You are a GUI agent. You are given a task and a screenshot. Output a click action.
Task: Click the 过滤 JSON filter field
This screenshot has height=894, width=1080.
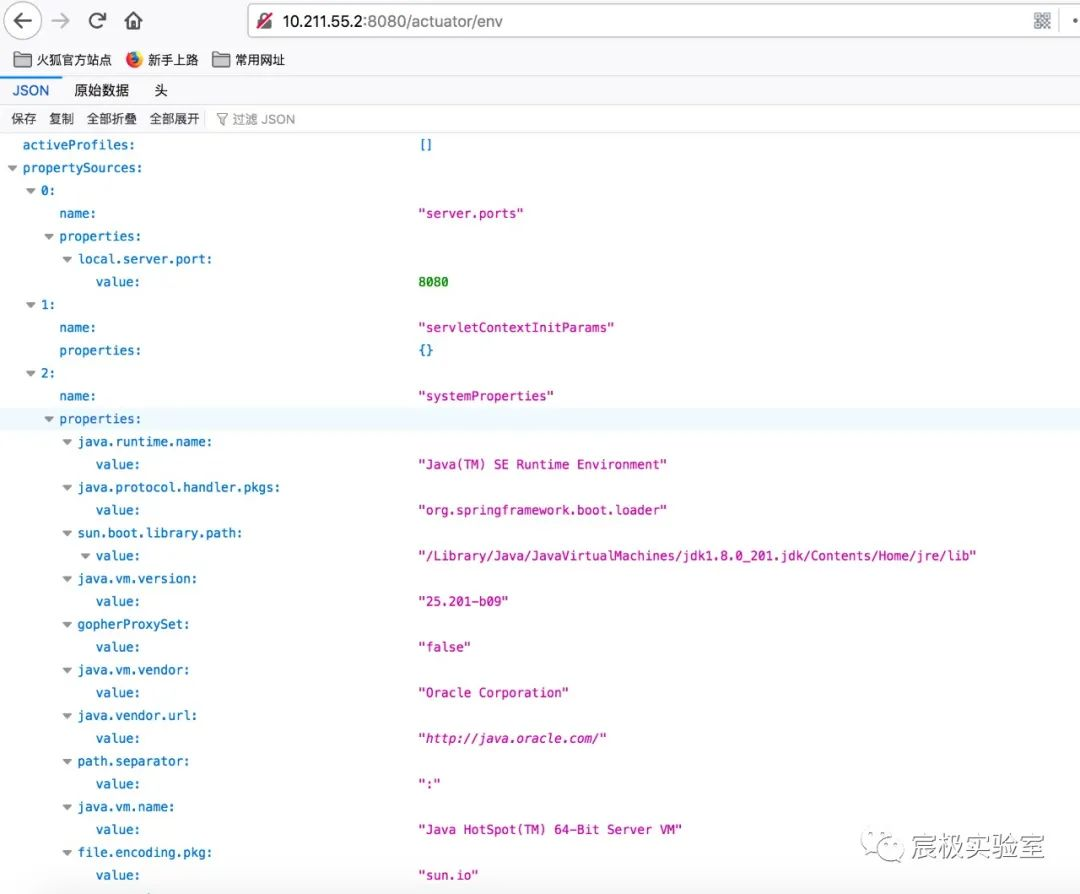(260, 118)
